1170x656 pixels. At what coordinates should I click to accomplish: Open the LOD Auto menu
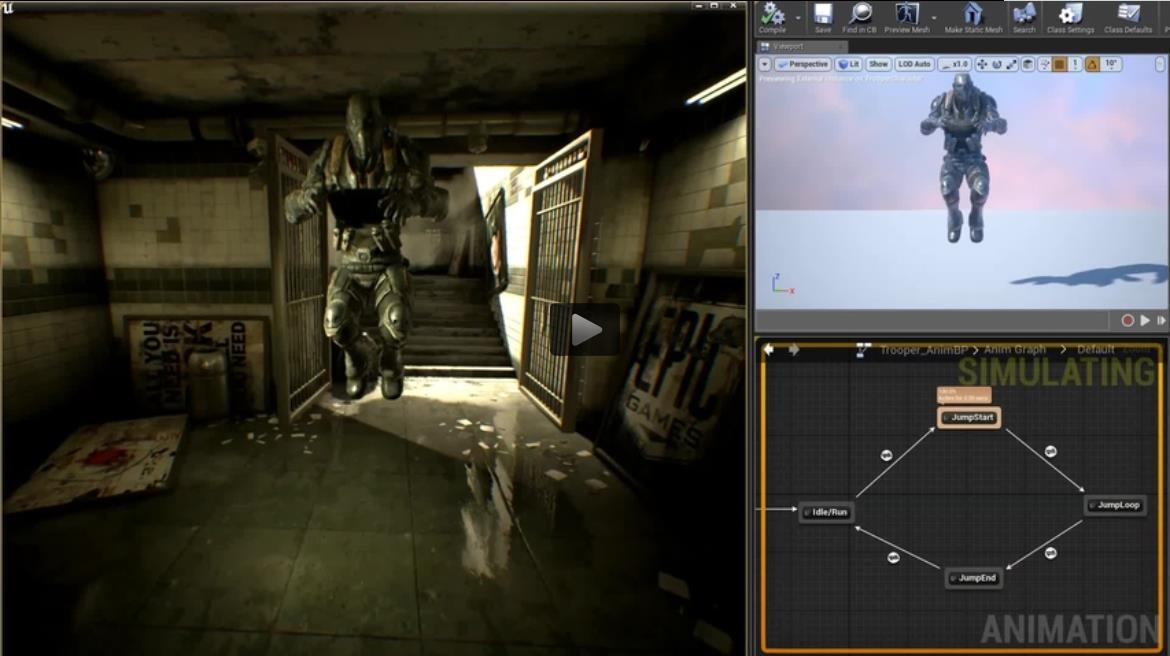(914, 65)
